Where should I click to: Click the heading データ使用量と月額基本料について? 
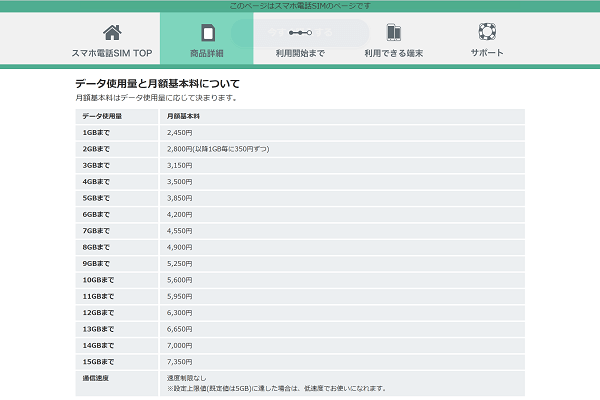click(x=157, y=84)
